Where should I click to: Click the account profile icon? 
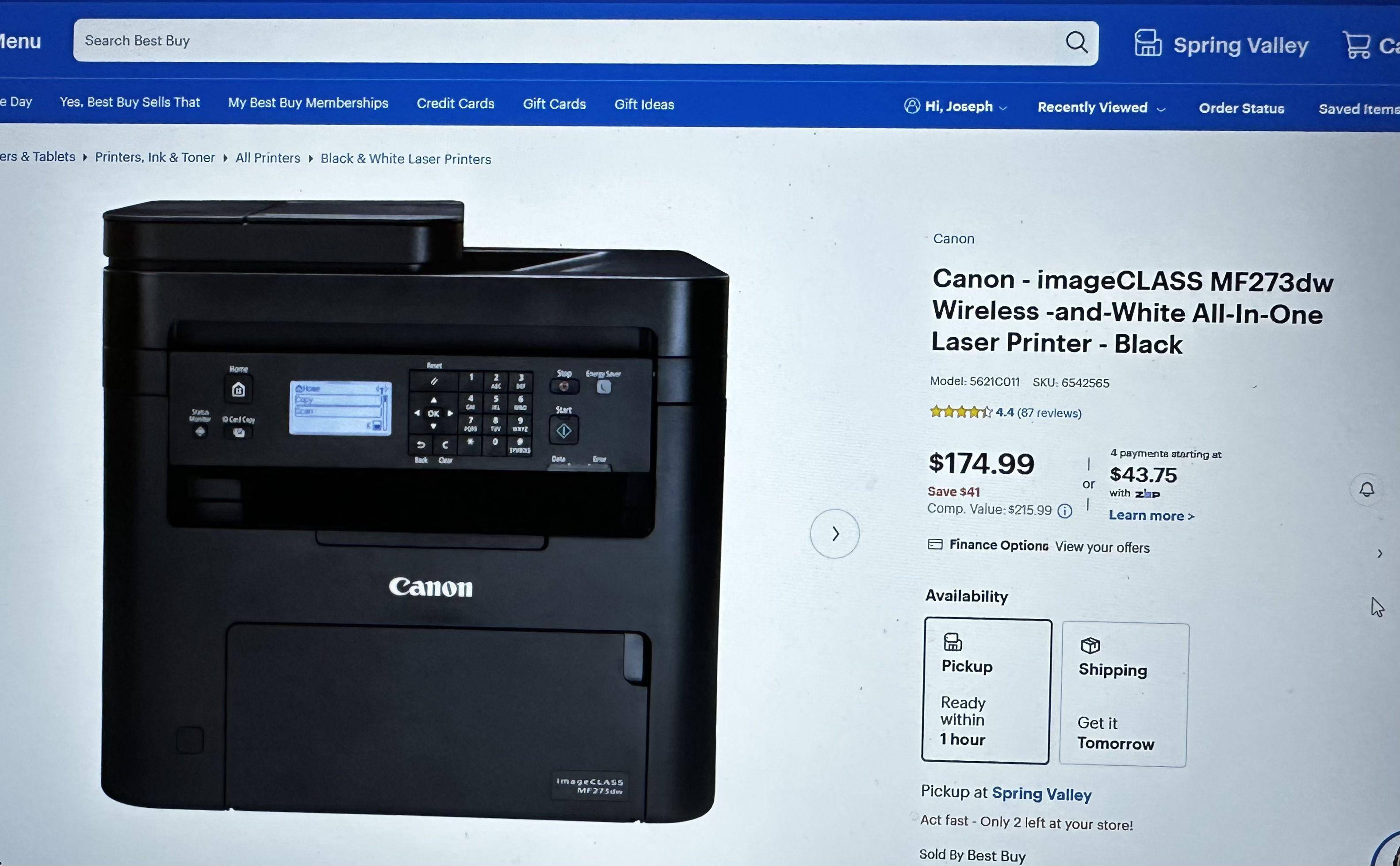point(912,106)
